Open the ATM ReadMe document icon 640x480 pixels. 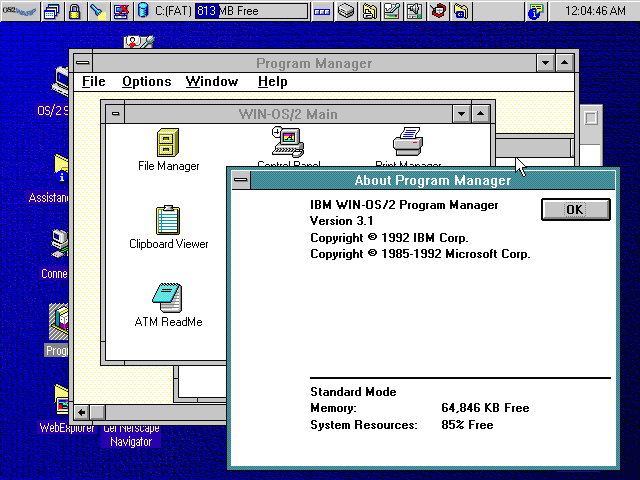click(x=168, y=298)
